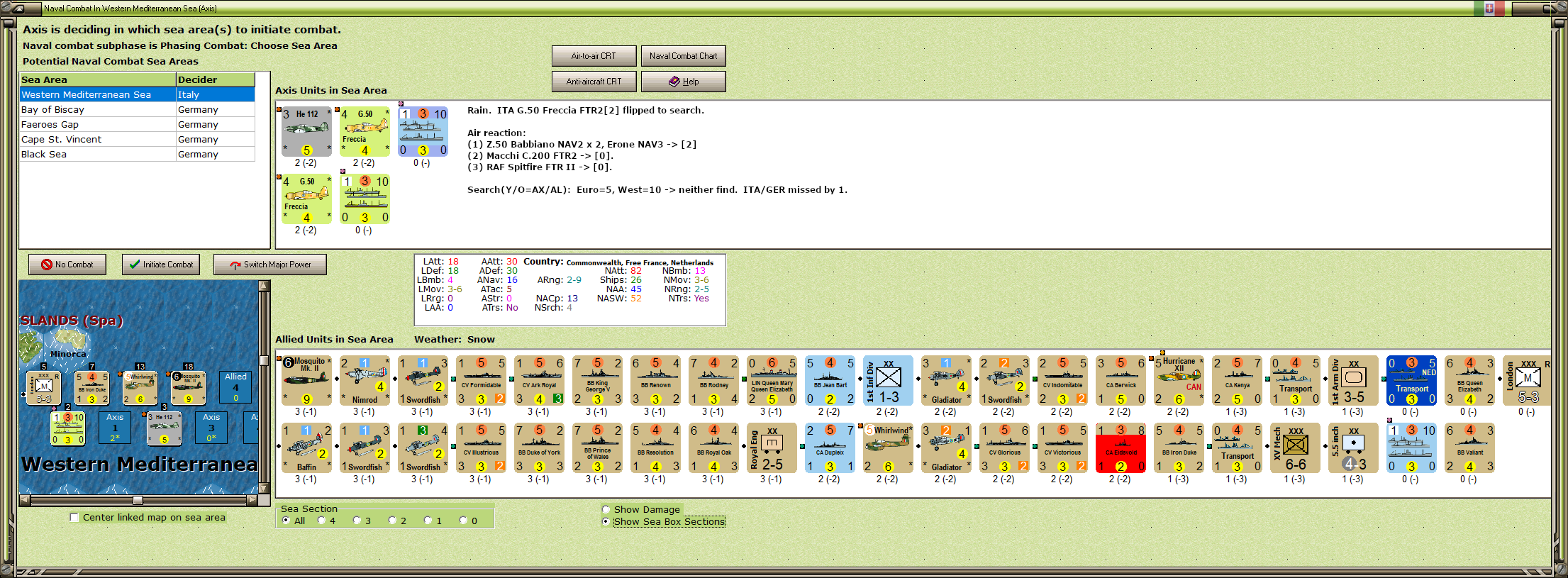The image size is (1568, 578).
Task: Select the CA Dupleix cruiser counter
Action: (830, 448)
